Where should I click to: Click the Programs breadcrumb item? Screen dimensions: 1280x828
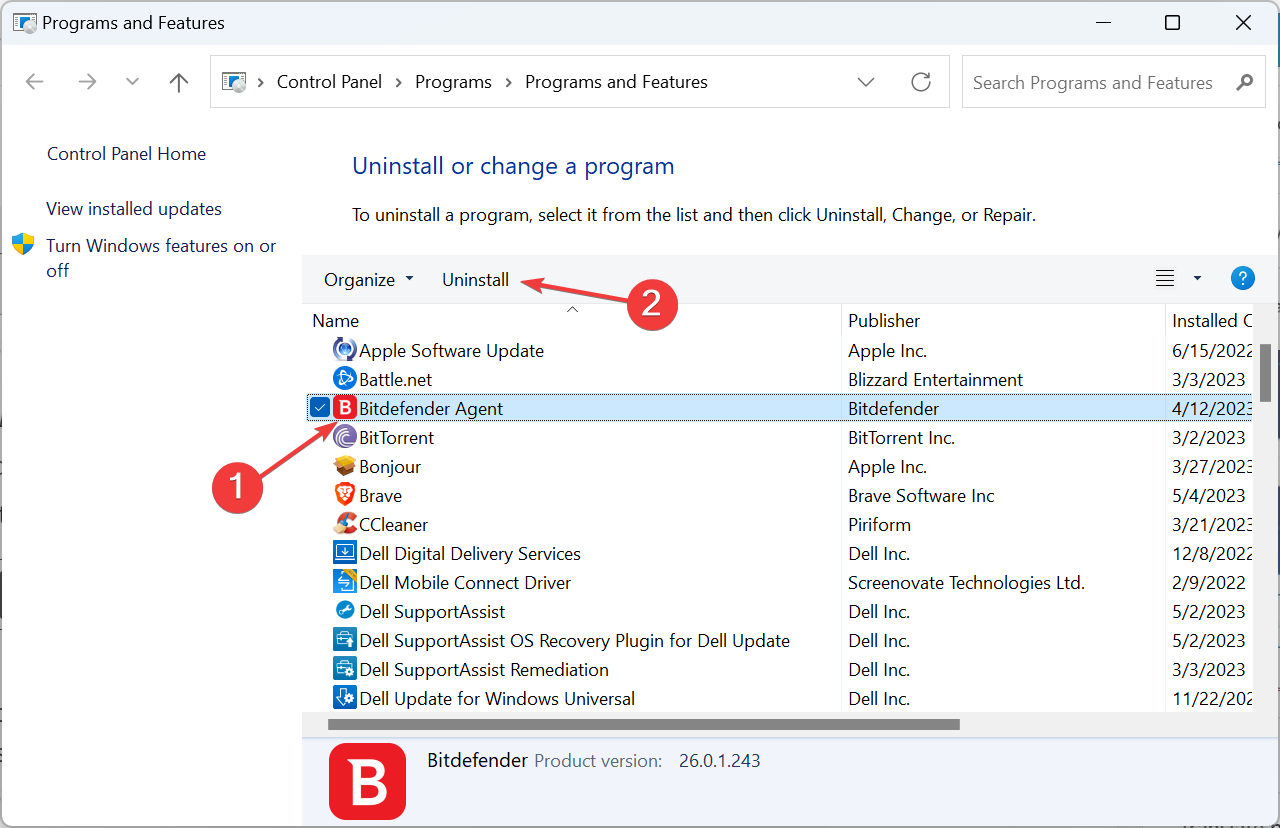coord(453,82)
